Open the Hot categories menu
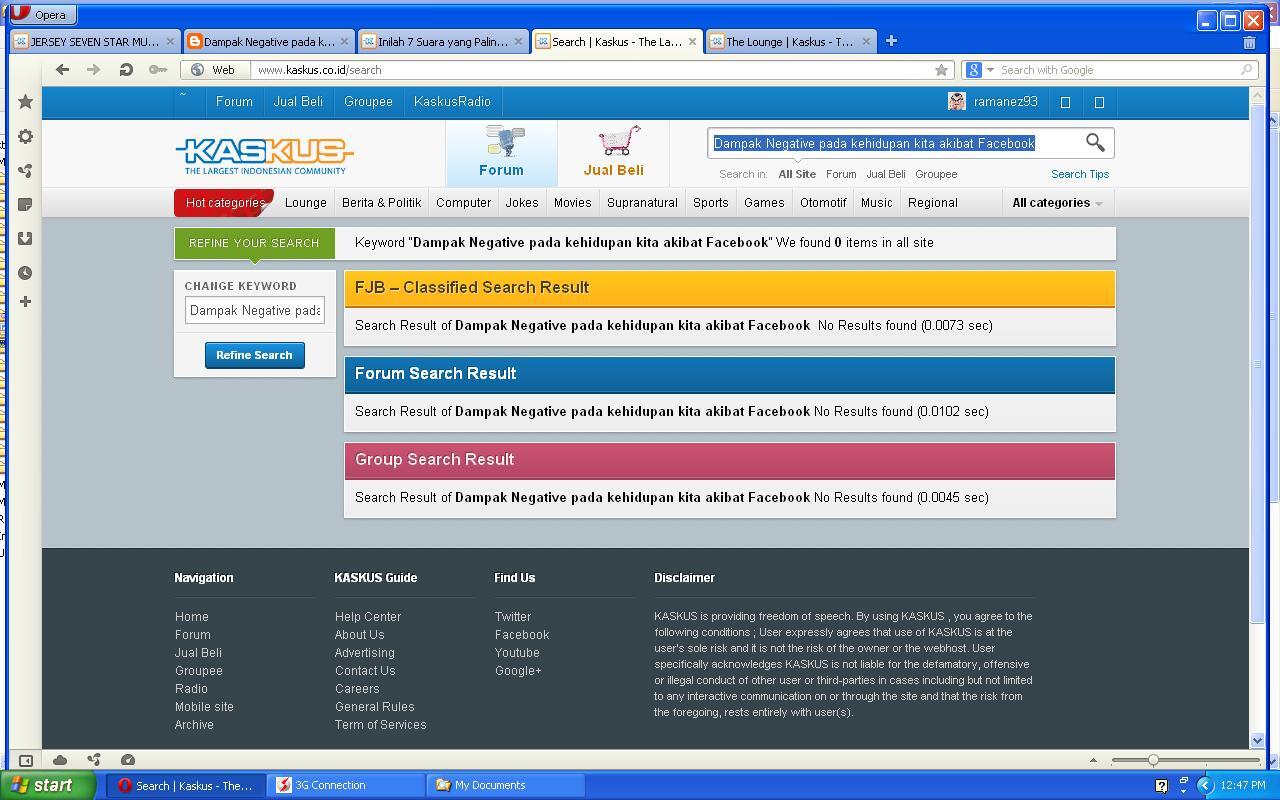 (x=224, y=203)
